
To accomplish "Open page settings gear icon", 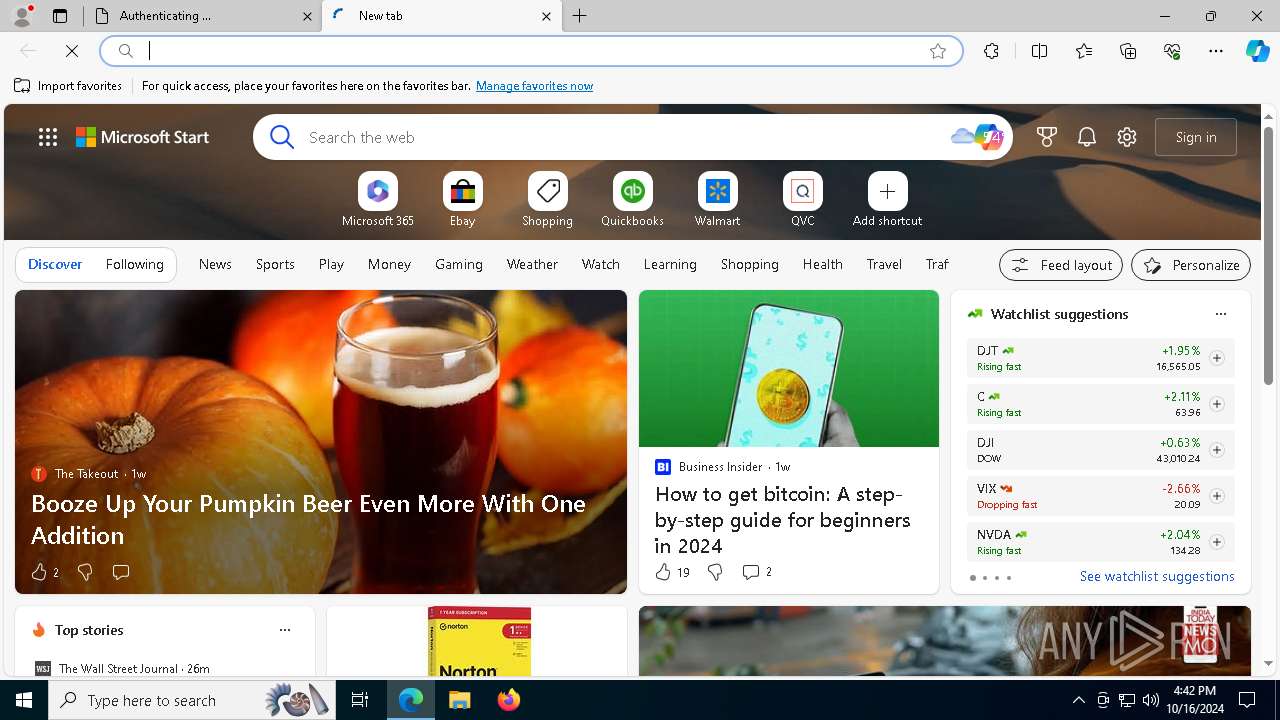I will point(1127,137).
